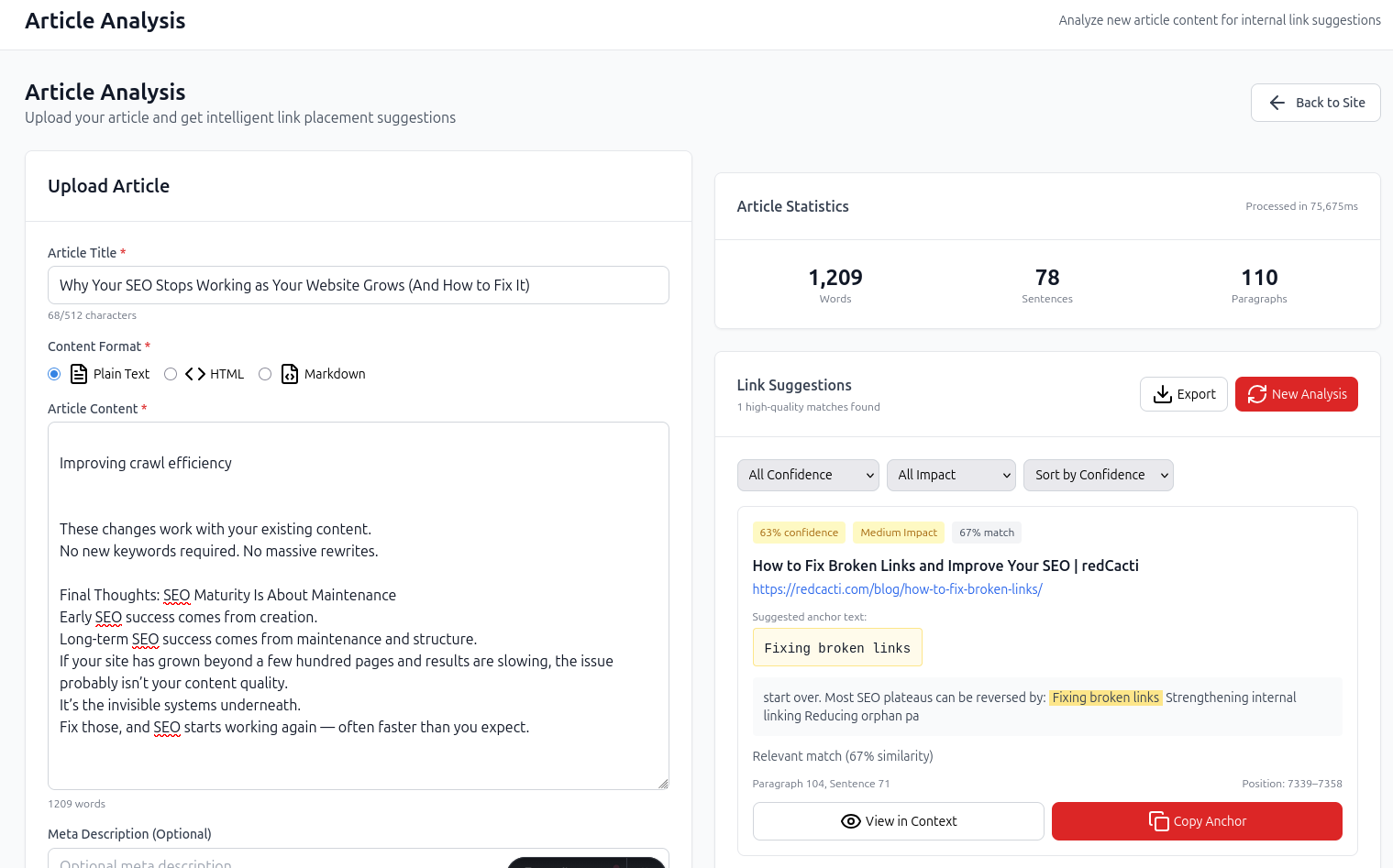This screenshot has width=1393, height=868.
Task: Select the Plain Text radio button
Action: 53,374
